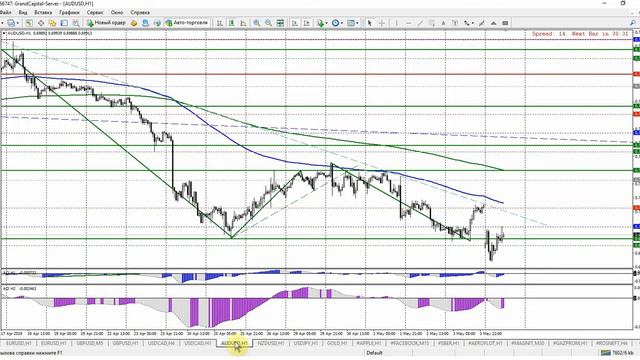The image size is (640, 360).
Task: Select the vertical line drawing tool
Action: click(x=396, y=23)
